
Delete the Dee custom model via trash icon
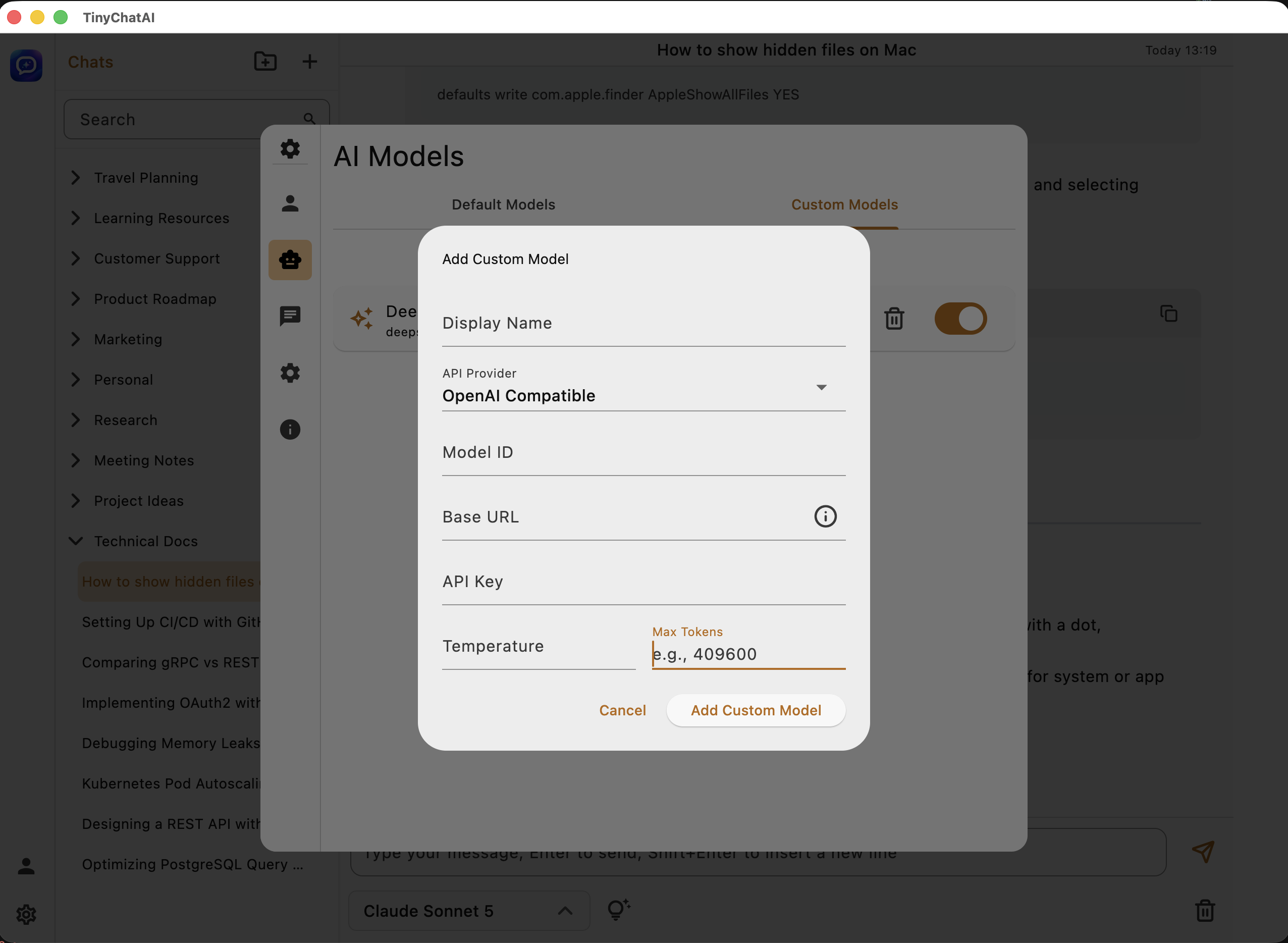[894, 319]
